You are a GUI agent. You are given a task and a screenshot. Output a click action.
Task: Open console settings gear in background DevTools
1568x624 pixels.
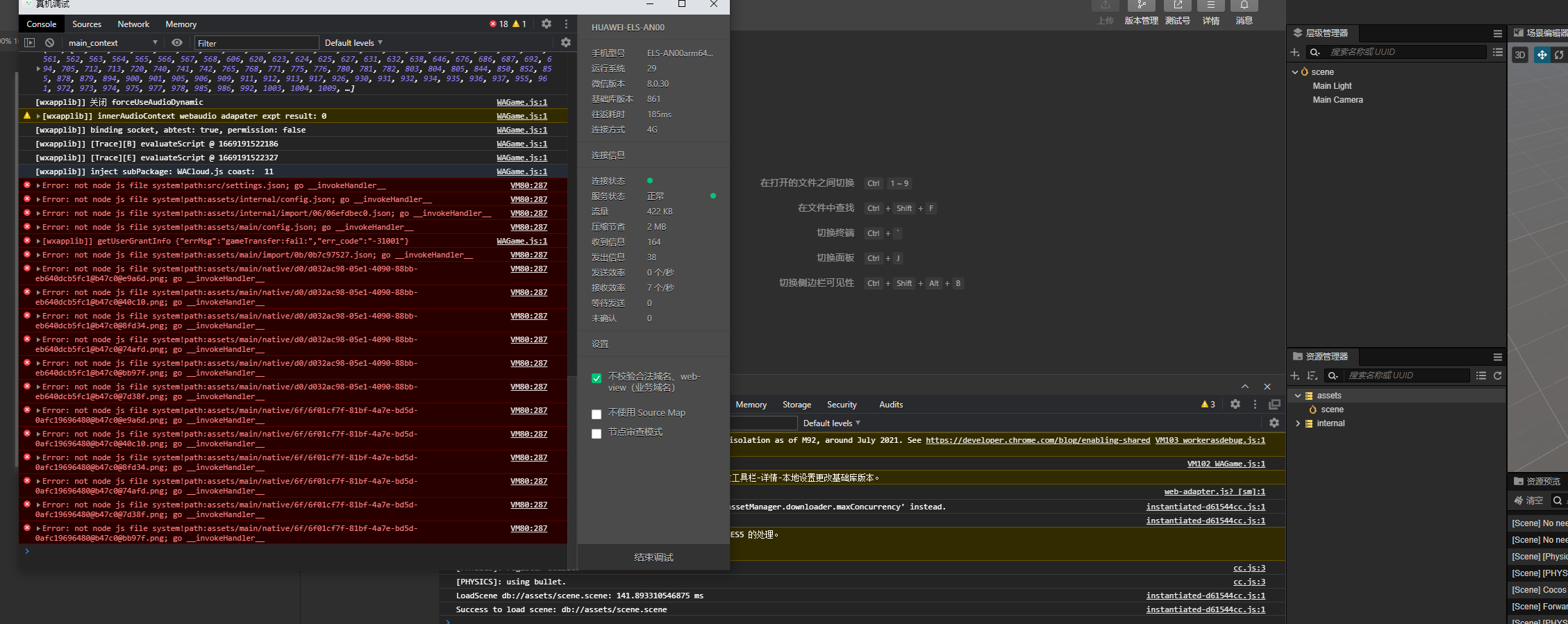1274,423
